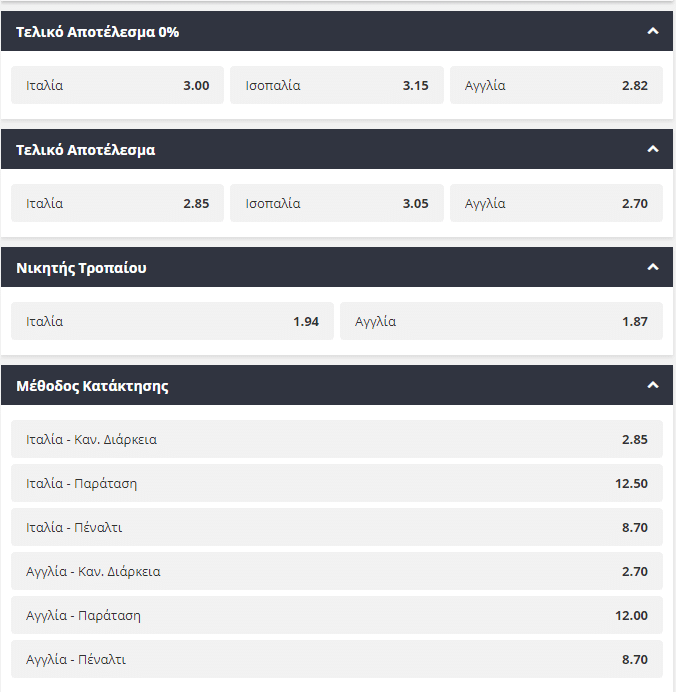676x692 pixels.
Task: Pick Ισοπαλία at odds 3.05
Action: point(336,203)
